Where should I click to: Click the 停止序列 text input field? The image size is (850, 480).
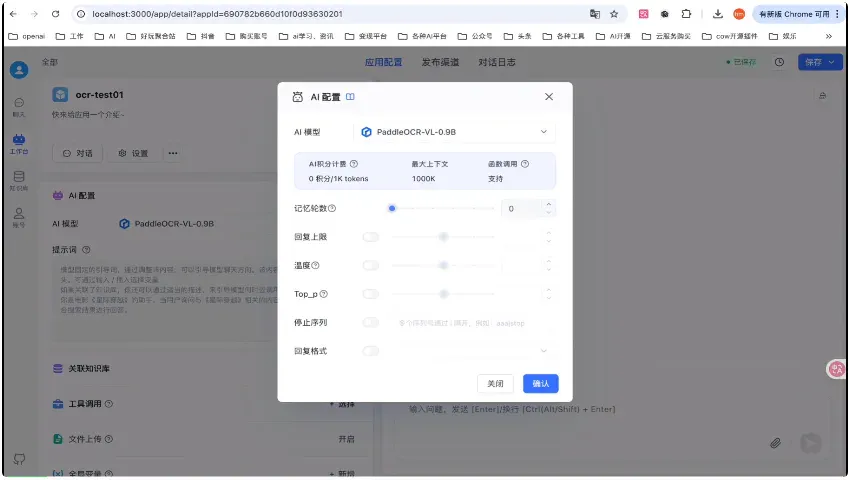473,323
